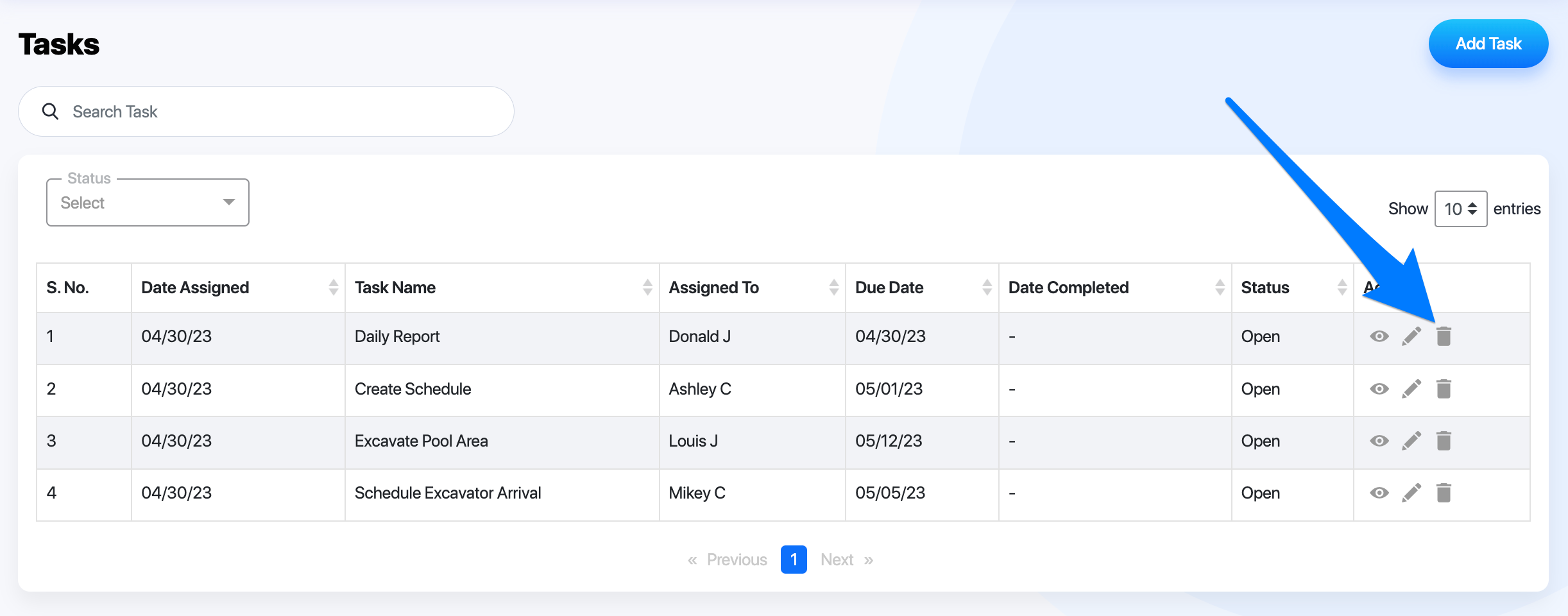
Task: Go to Previous page
Action: [728, 560]
